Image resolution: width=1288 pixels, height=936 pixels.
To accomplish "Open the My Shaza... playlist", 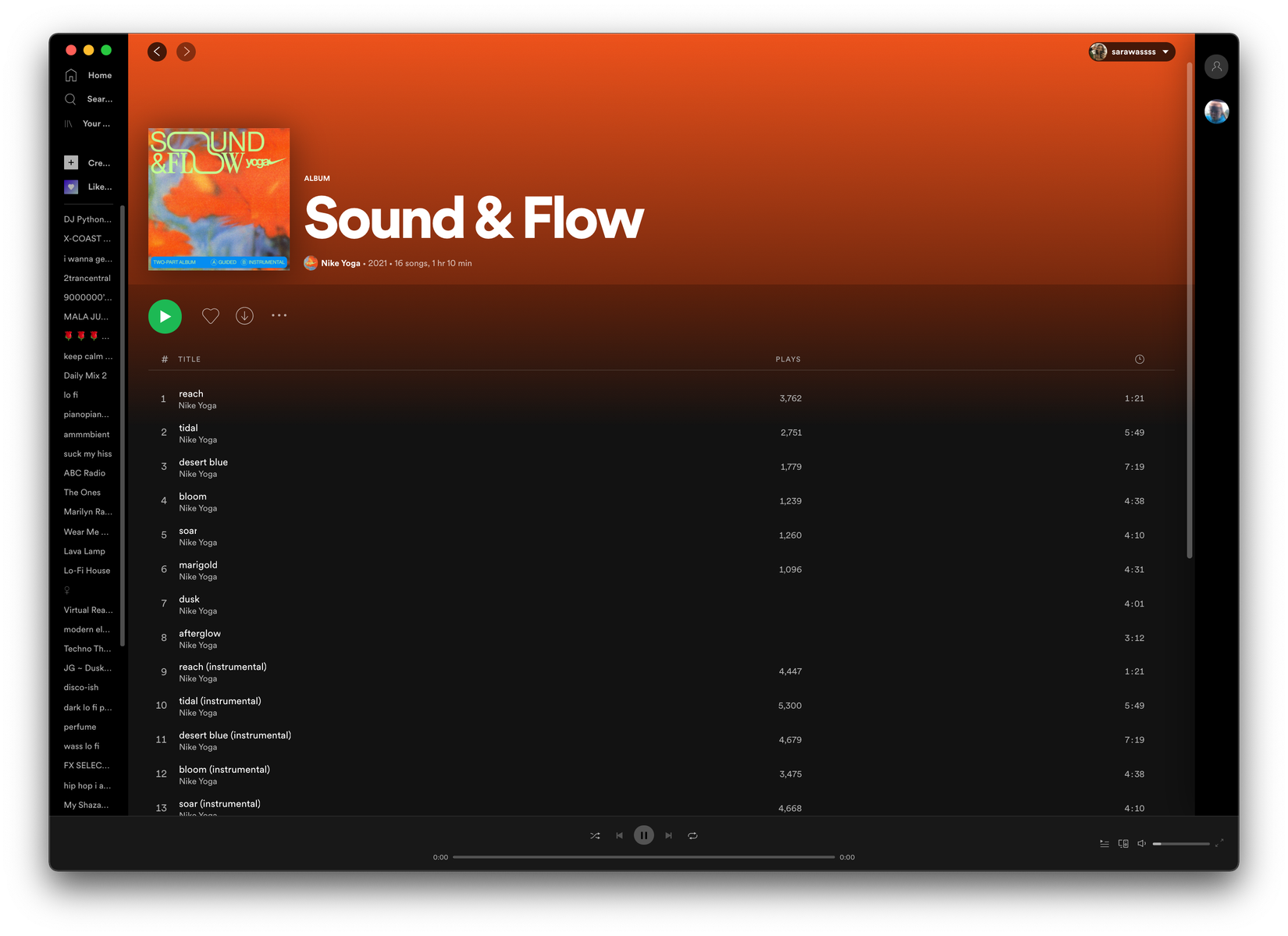I will tap(87, 805).
